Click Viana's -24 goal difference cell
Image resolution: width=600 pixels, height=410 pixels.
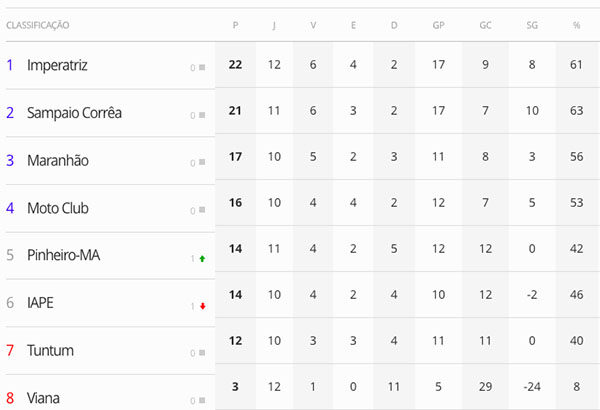tap(532, 387)
